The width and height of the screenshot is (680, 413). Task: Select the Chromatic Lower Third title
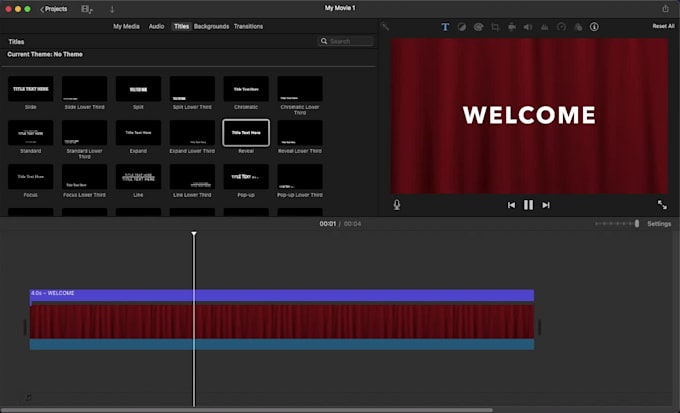[300, 89]
